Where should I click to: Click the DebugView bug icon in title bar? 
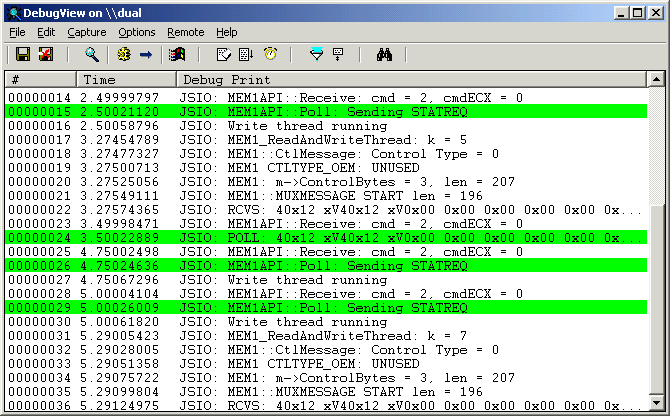point(14,13)
